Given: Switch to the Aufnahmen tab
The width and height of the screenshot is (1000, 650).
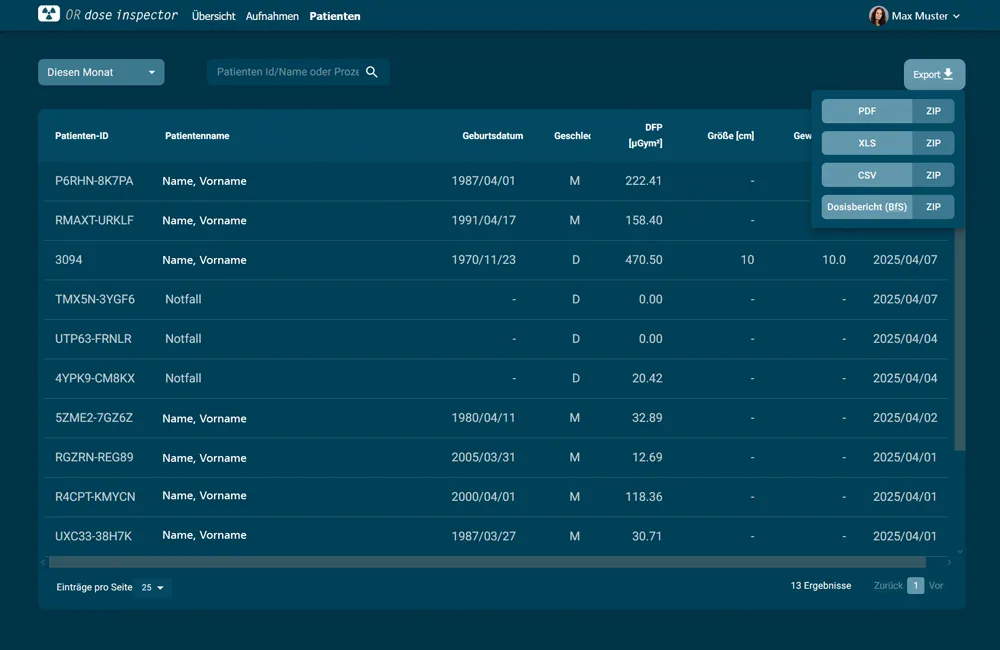Looking at the screenshot, I should [x=272, y=16].
